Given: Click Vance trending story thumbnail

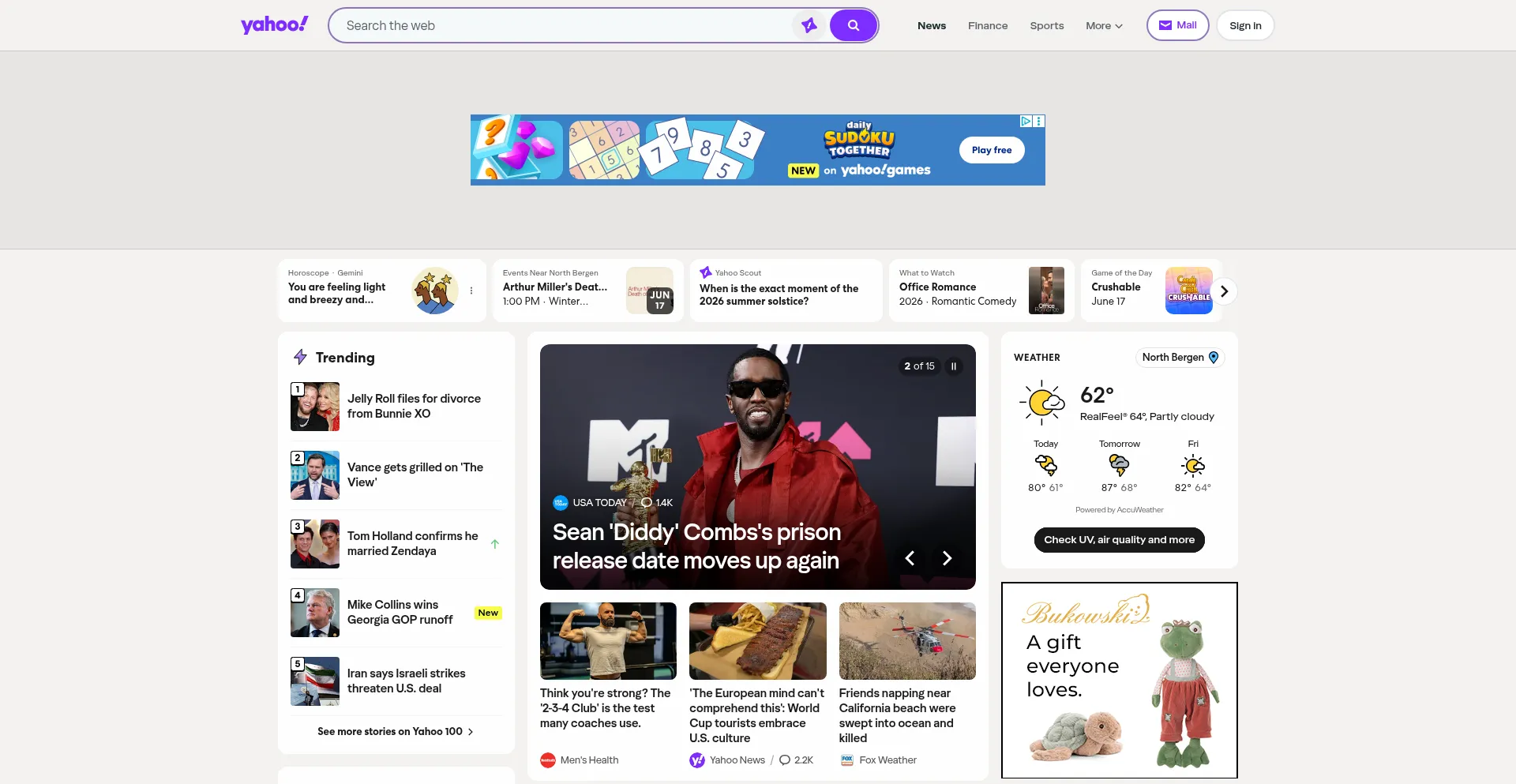Looking at the screenshot, I should point(315,475).
